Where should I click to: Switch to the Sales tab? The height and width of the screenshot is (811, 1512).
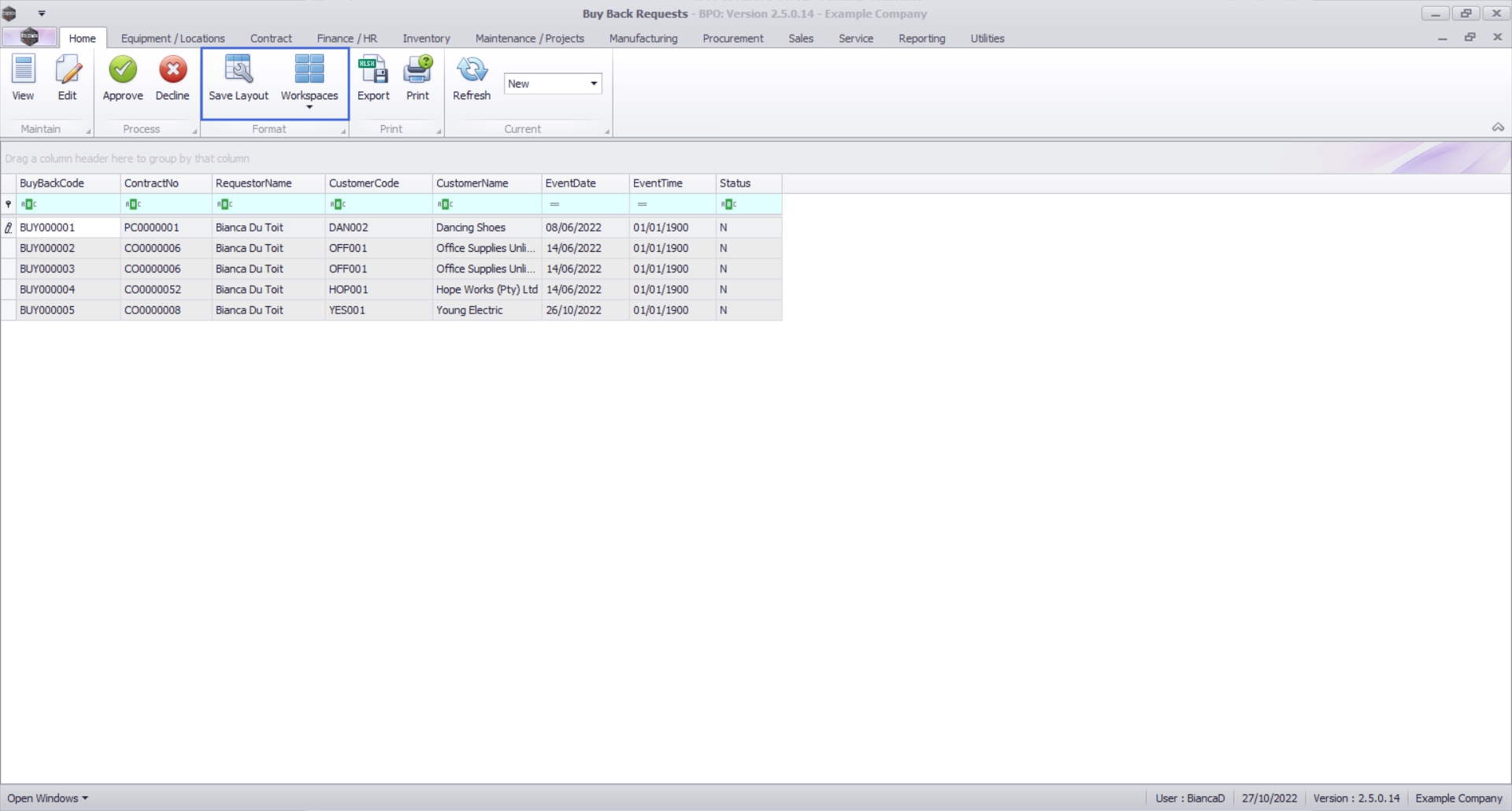pos(801,38)
